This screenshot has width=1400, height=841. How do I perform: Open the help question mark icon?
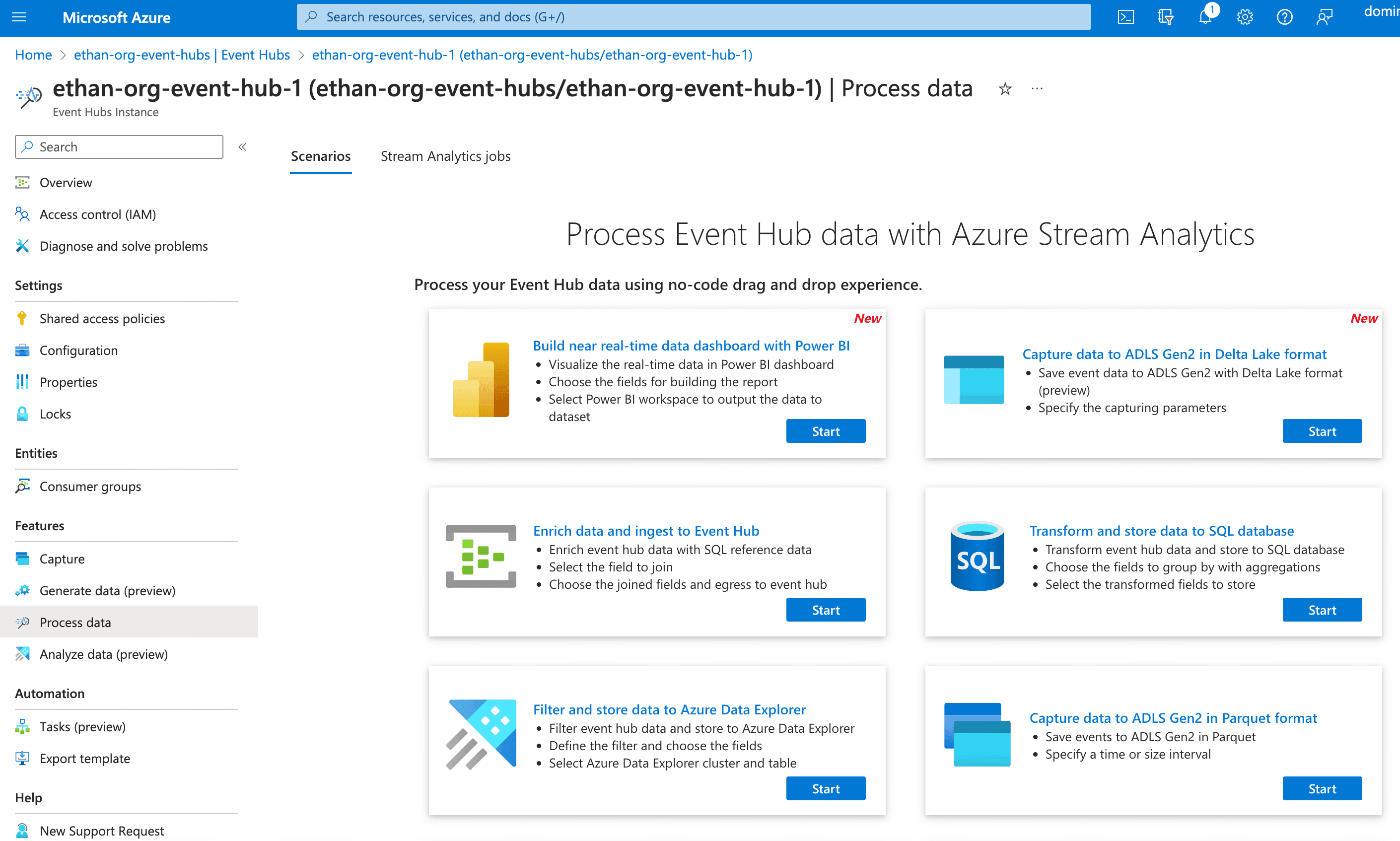pyautogui.click(x=1284, y=17)
